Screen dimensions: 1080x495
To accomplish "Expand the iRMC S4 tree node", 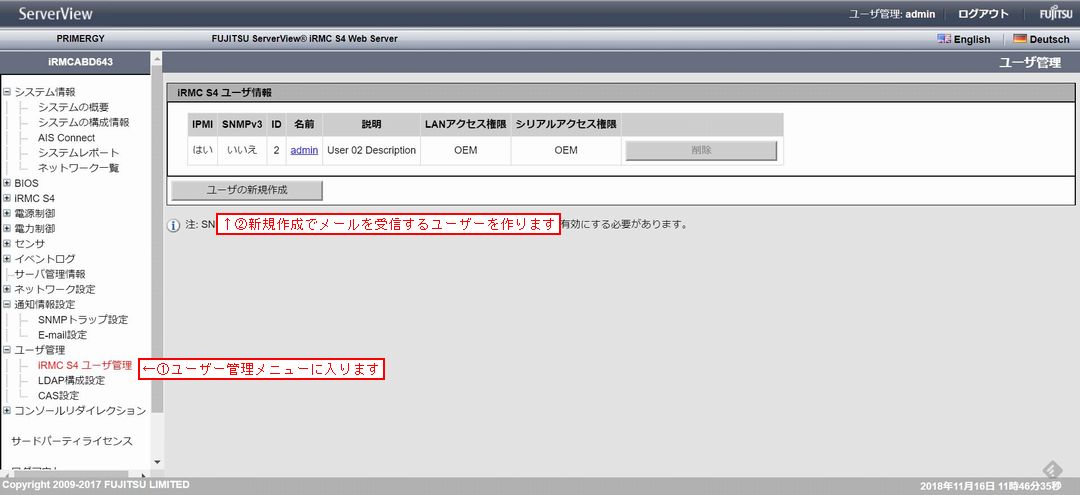I will point(7,198).
